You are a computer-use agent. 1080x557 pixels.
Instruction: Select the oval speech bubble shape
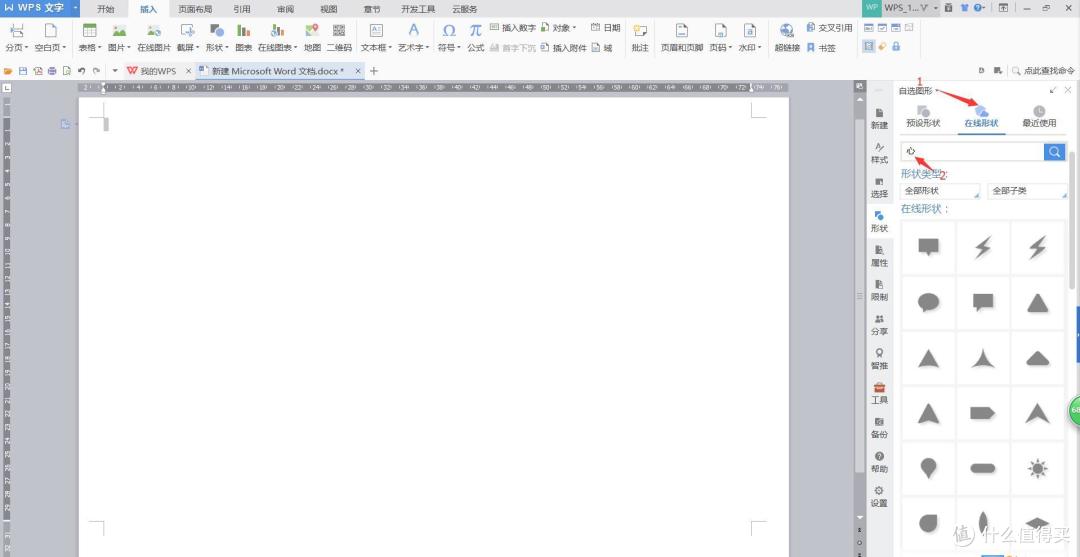point(928,302)
